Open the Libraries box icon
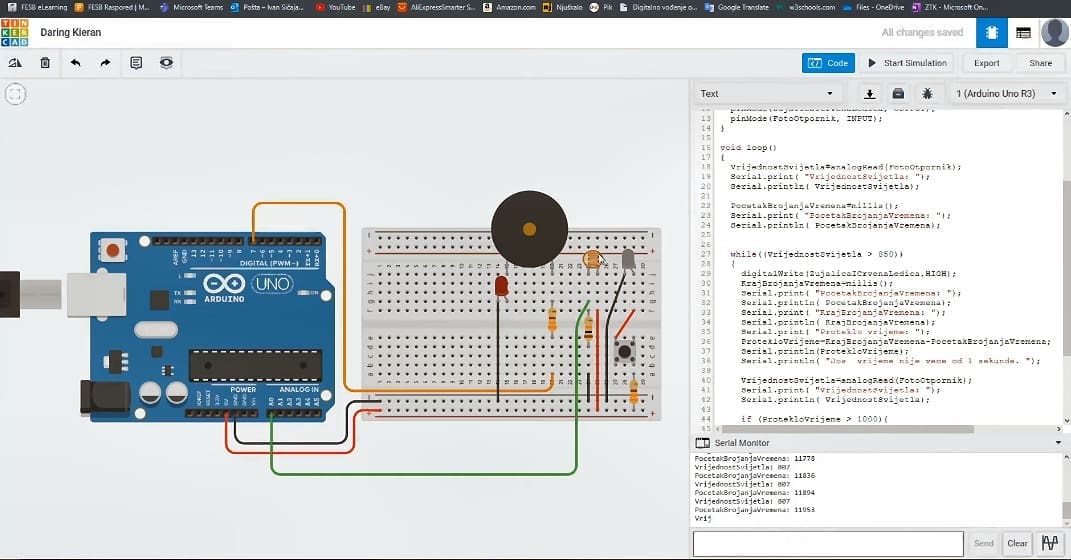This screenshot has width=1071, height=560. [x=898, y=94]
